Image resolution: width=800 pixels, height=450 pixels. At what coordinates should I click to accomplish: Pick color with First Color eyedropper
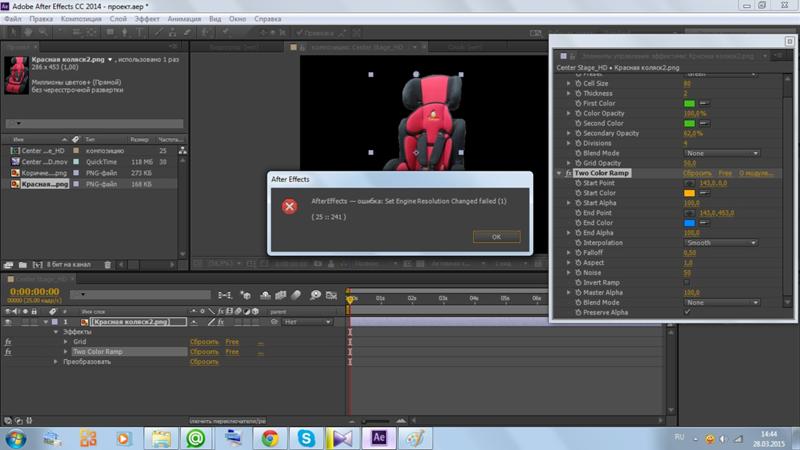[704, 104]
